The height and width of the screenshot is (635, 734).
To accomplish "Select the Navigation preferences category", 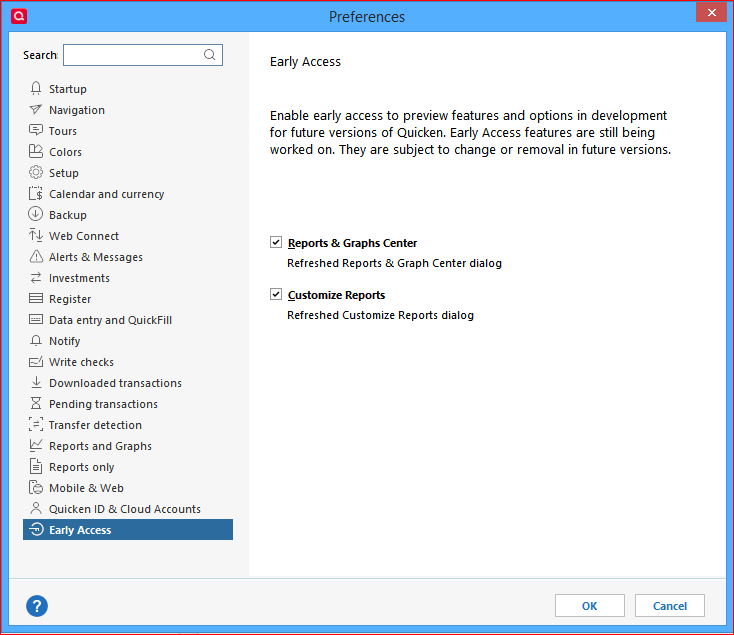I will click(x=77, y=110).
